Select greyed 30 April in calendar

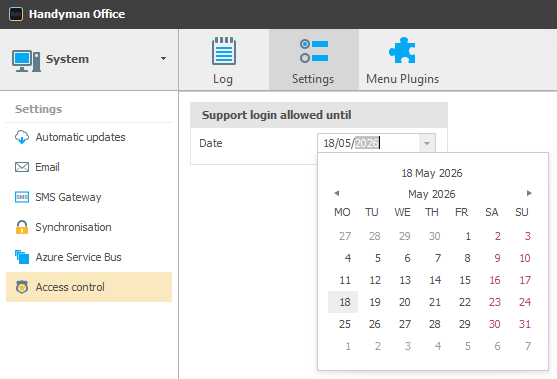[434, 236]
